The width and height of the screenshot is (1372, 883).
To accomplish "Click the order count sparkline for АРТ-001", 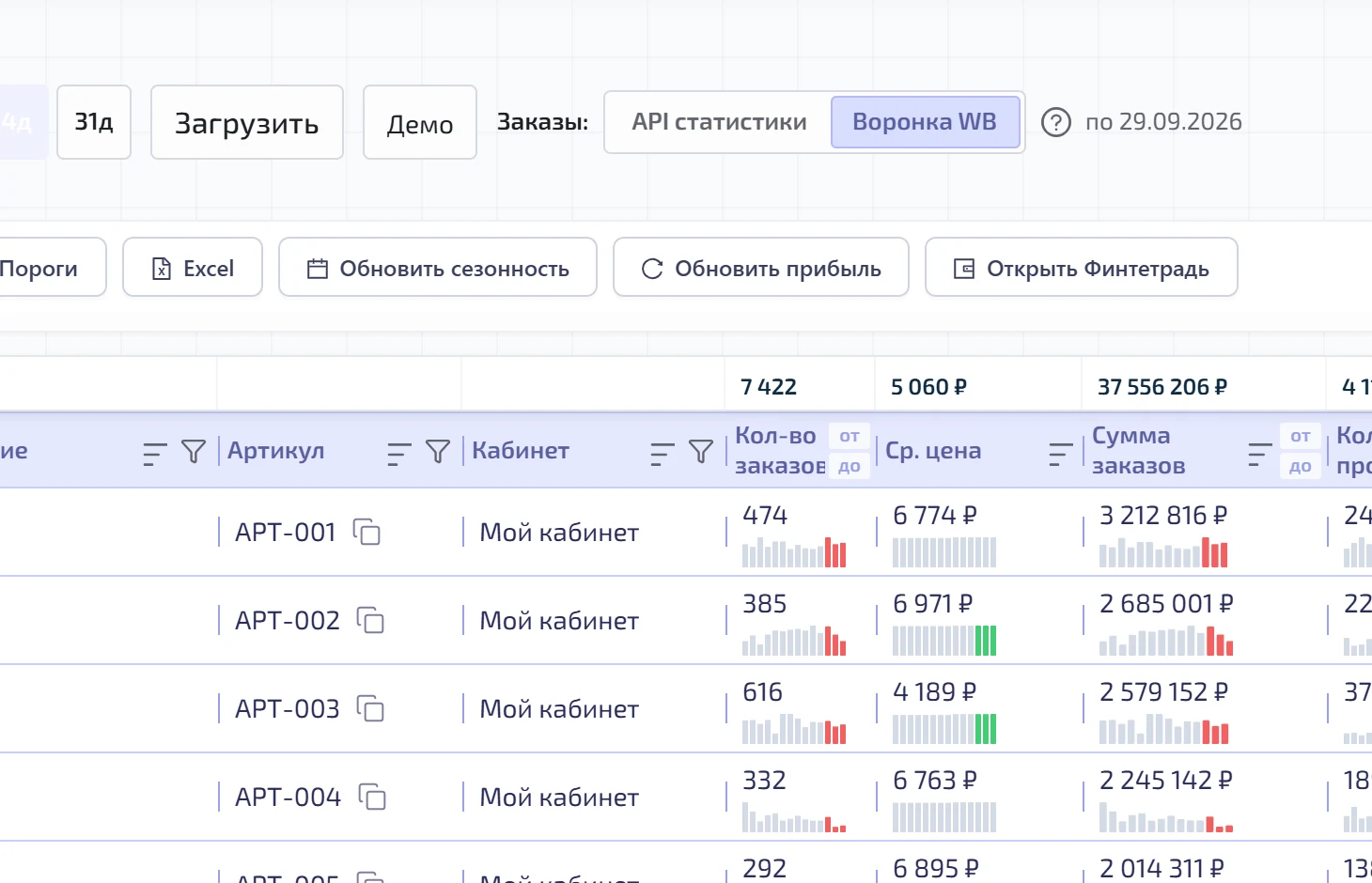I will point(794,551).
